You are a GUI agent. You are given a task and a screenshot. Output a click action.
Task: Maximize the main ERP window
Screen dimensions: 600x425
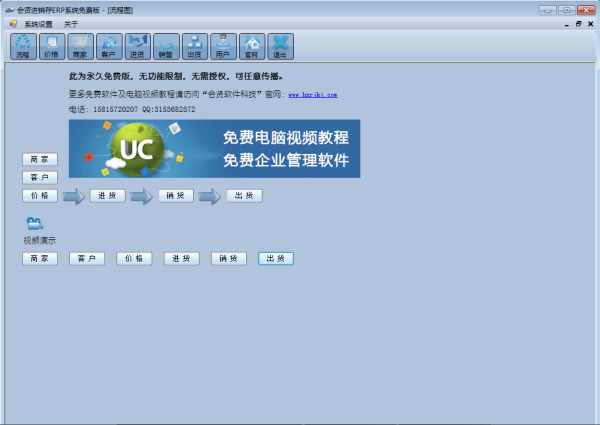pyautogui.click(x=567, y=10)
